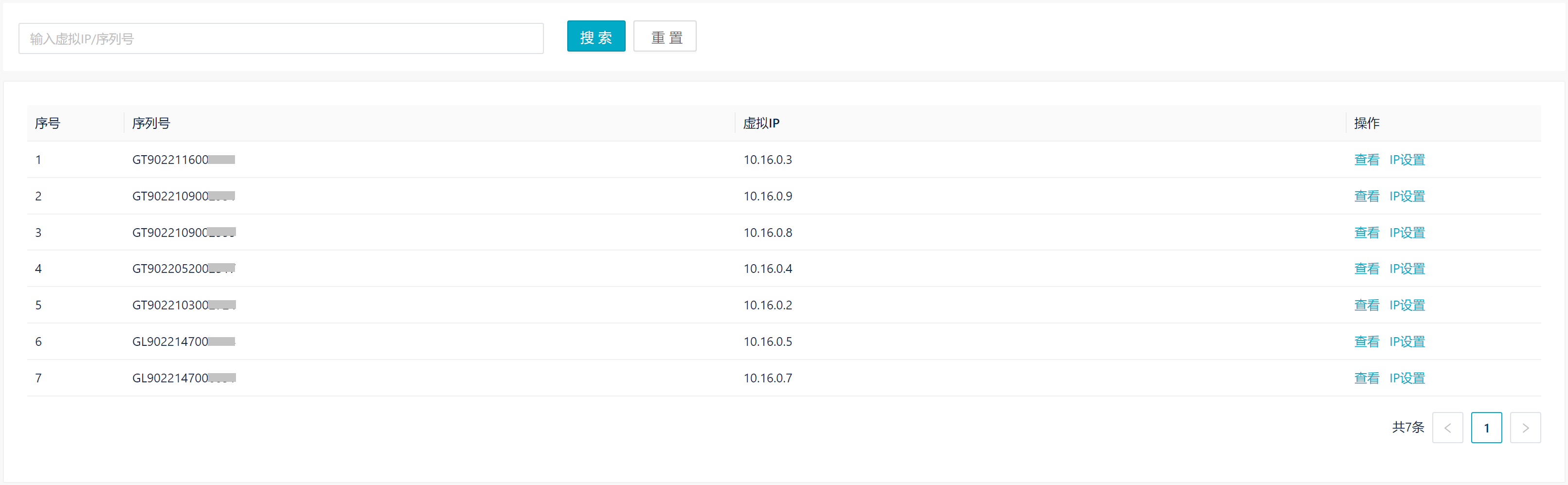Click 查看 for IP 10.16.0.5

pyautogui.click(x=1366, y=341)
